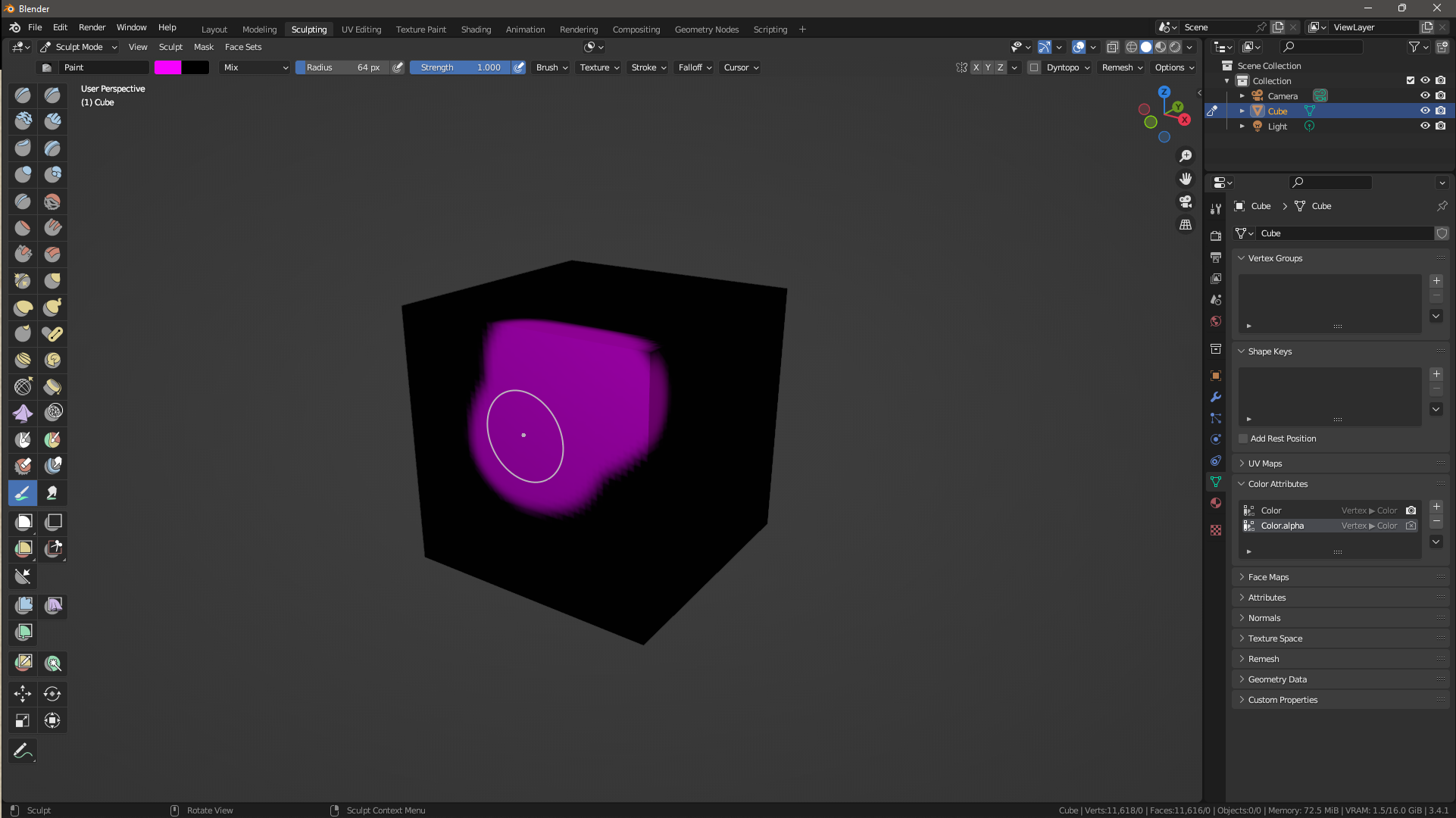The image size is (1456, 818).
Task: Open the blend mode Mix dropdown
Action: (x=255, y=67)
